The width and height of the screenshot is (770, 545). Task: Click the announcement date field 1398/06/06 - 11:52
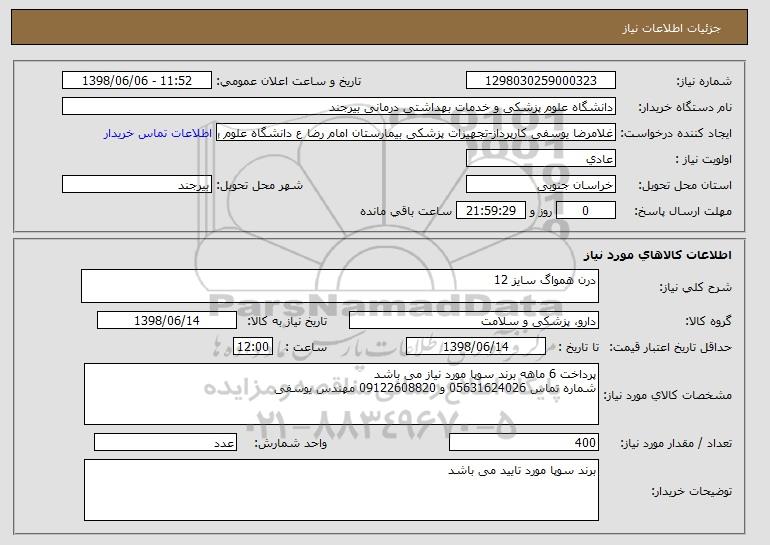137,81
